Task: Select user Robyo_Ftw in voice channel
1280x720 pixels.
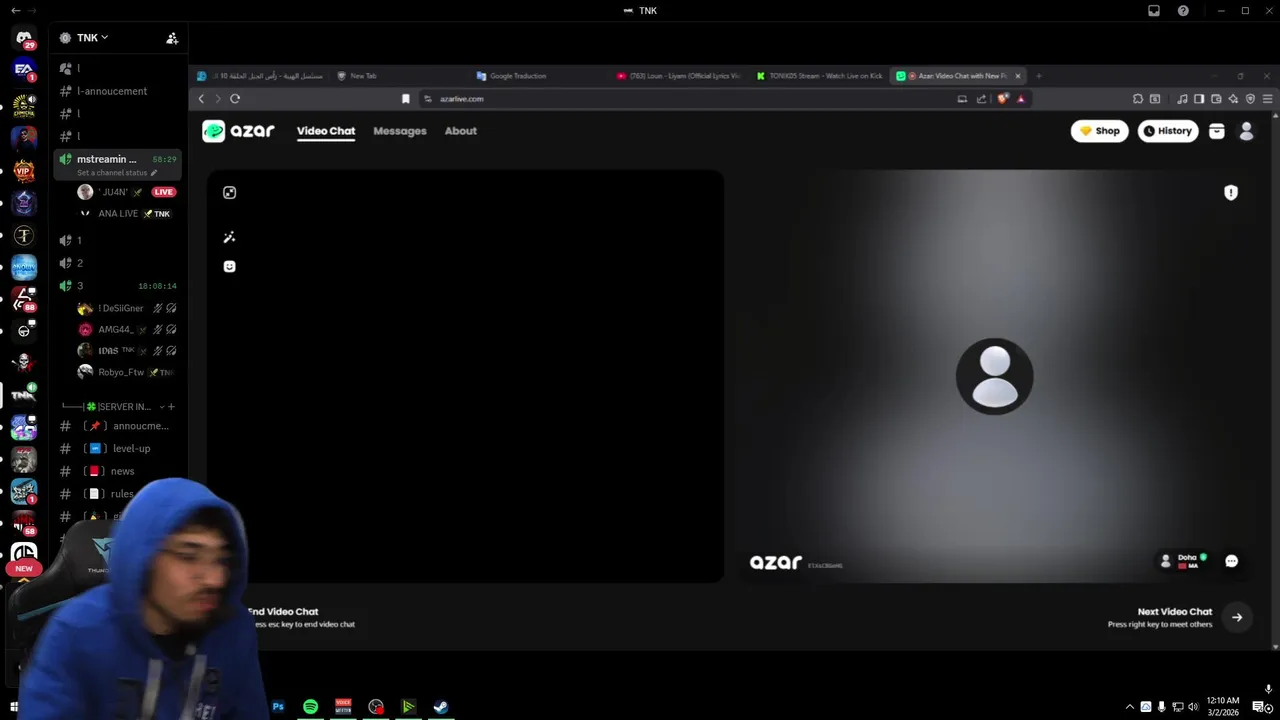Action: (x=127, y=372)
